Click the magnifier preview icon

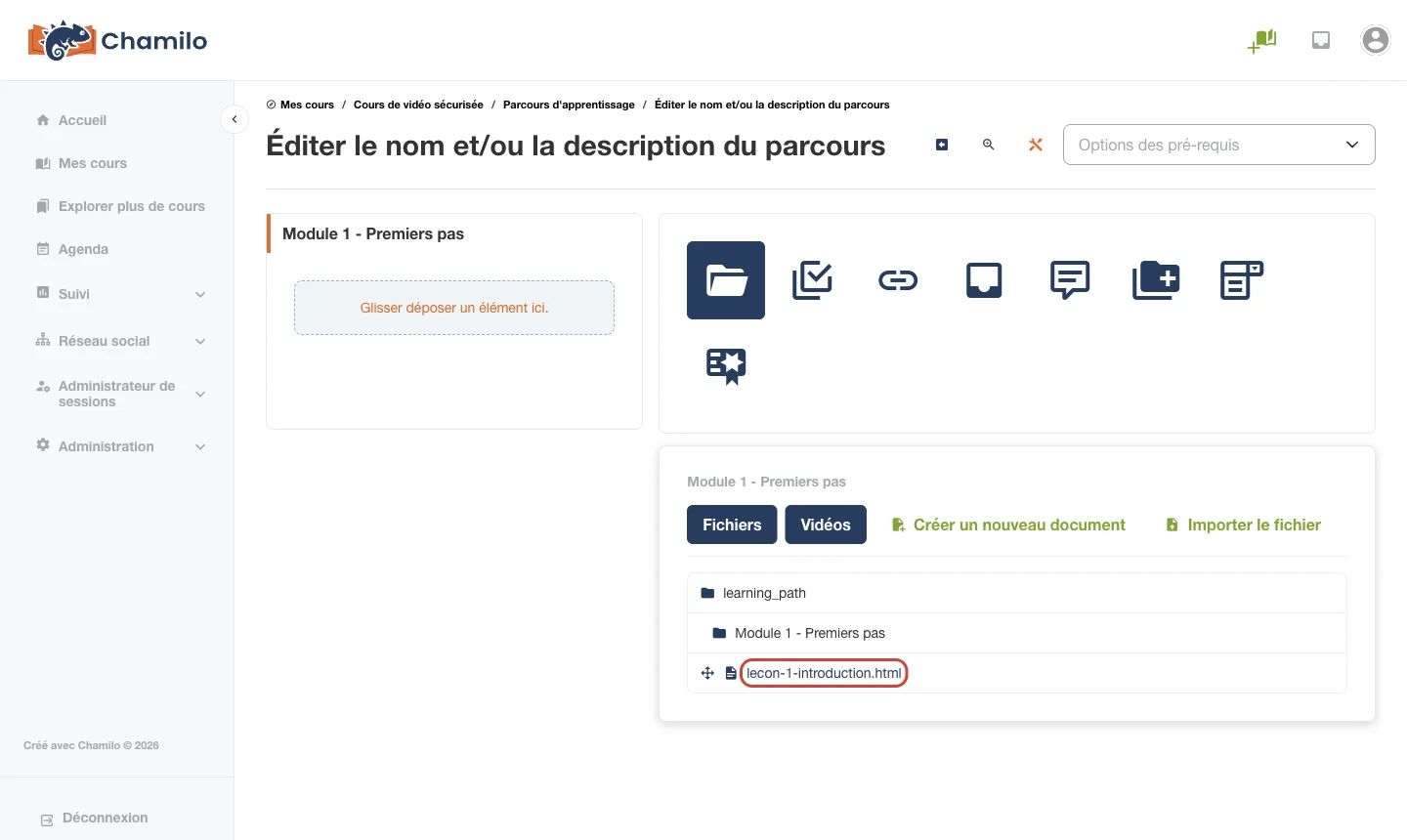pos(989,145)
